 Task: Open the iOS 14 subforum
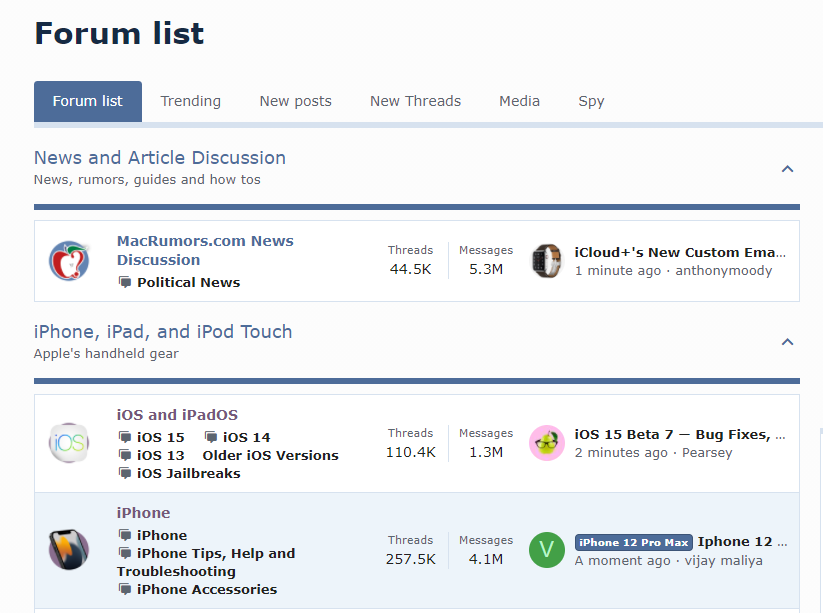pyautogui.click(x=247, y=437)
